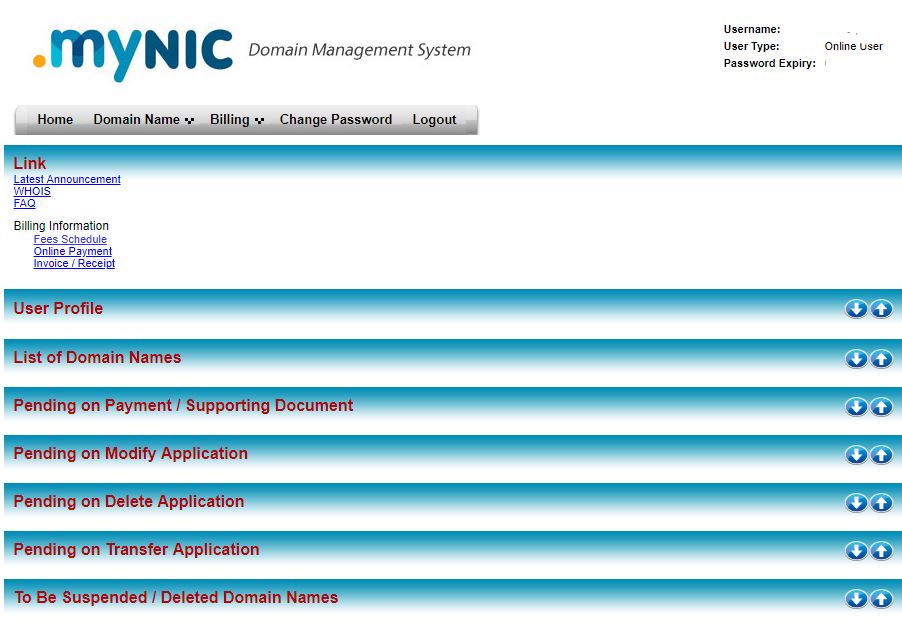Image resolution: width=902 pixels, height=626 pixels.
Task: Click up arrow for Pending on Modify Application
Action: [x=881, y=455]
